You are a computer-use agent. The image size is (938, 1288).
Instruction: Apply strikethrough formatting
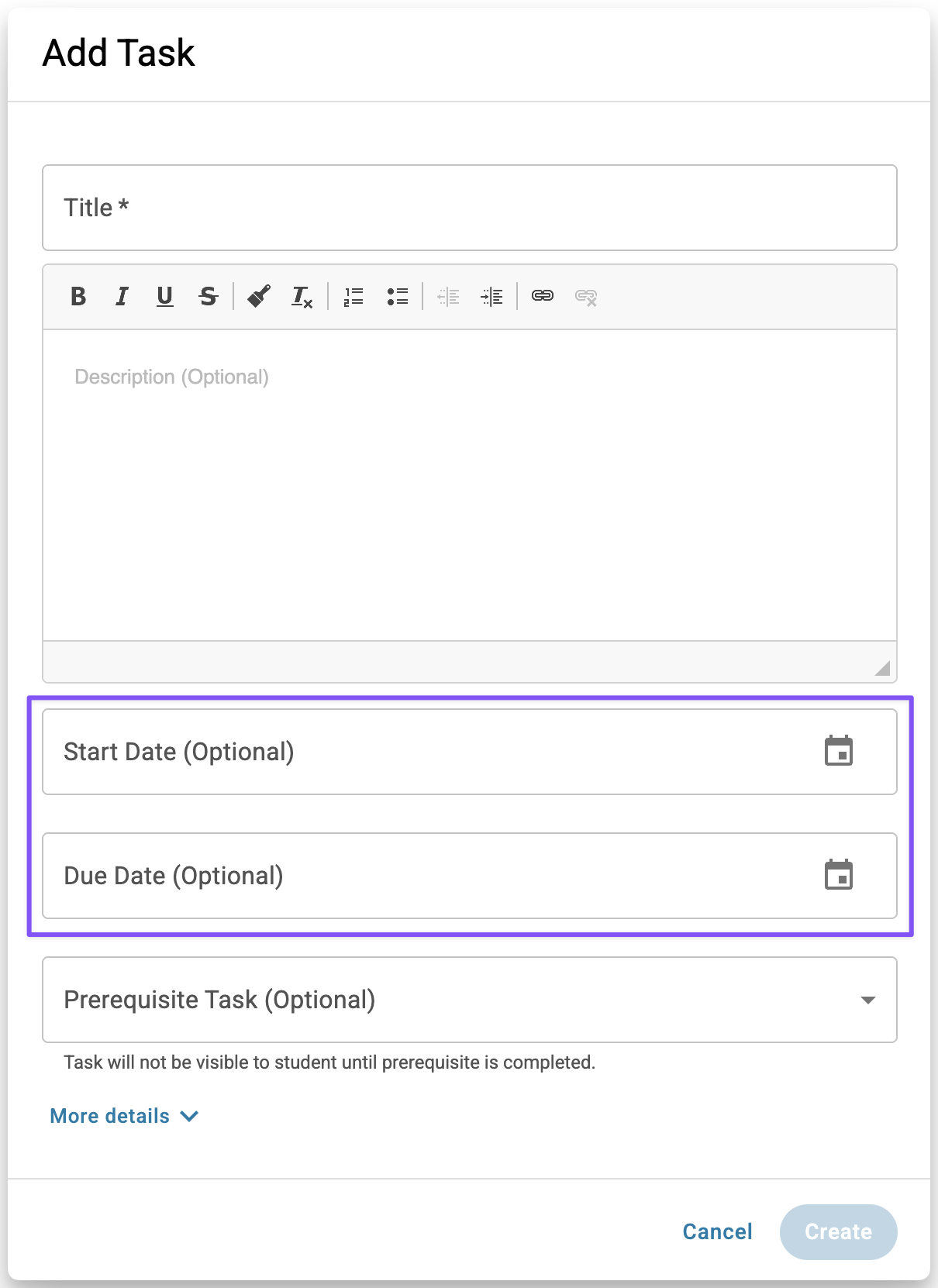point(208,296)
